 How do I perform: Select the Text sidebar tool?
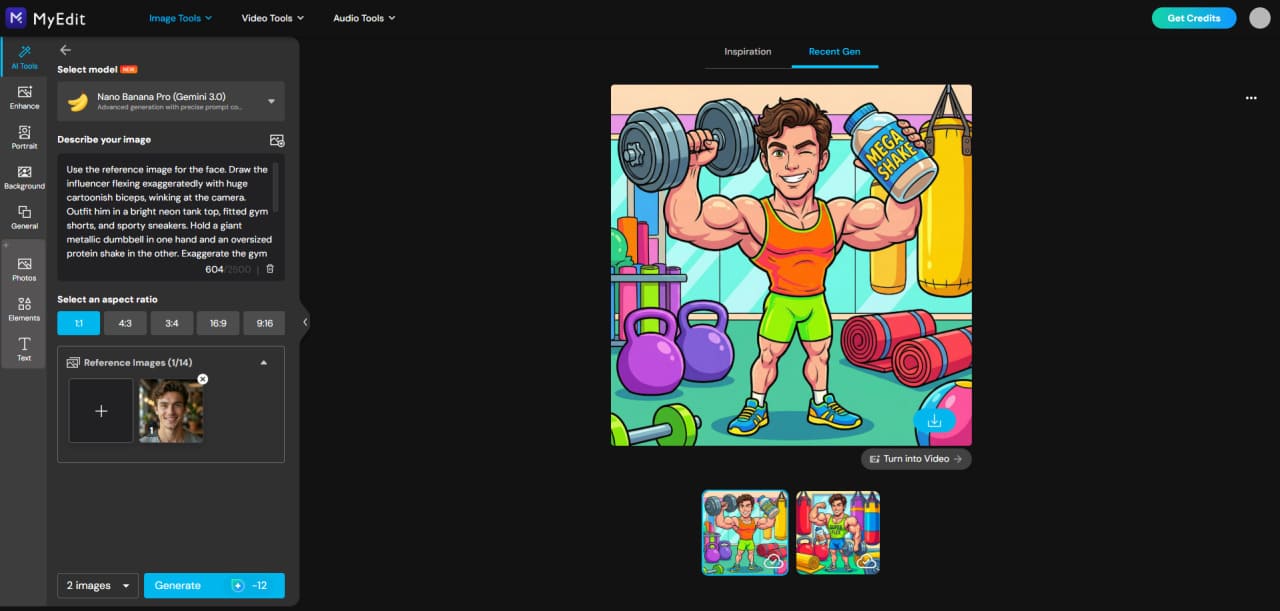coord(24,348)
